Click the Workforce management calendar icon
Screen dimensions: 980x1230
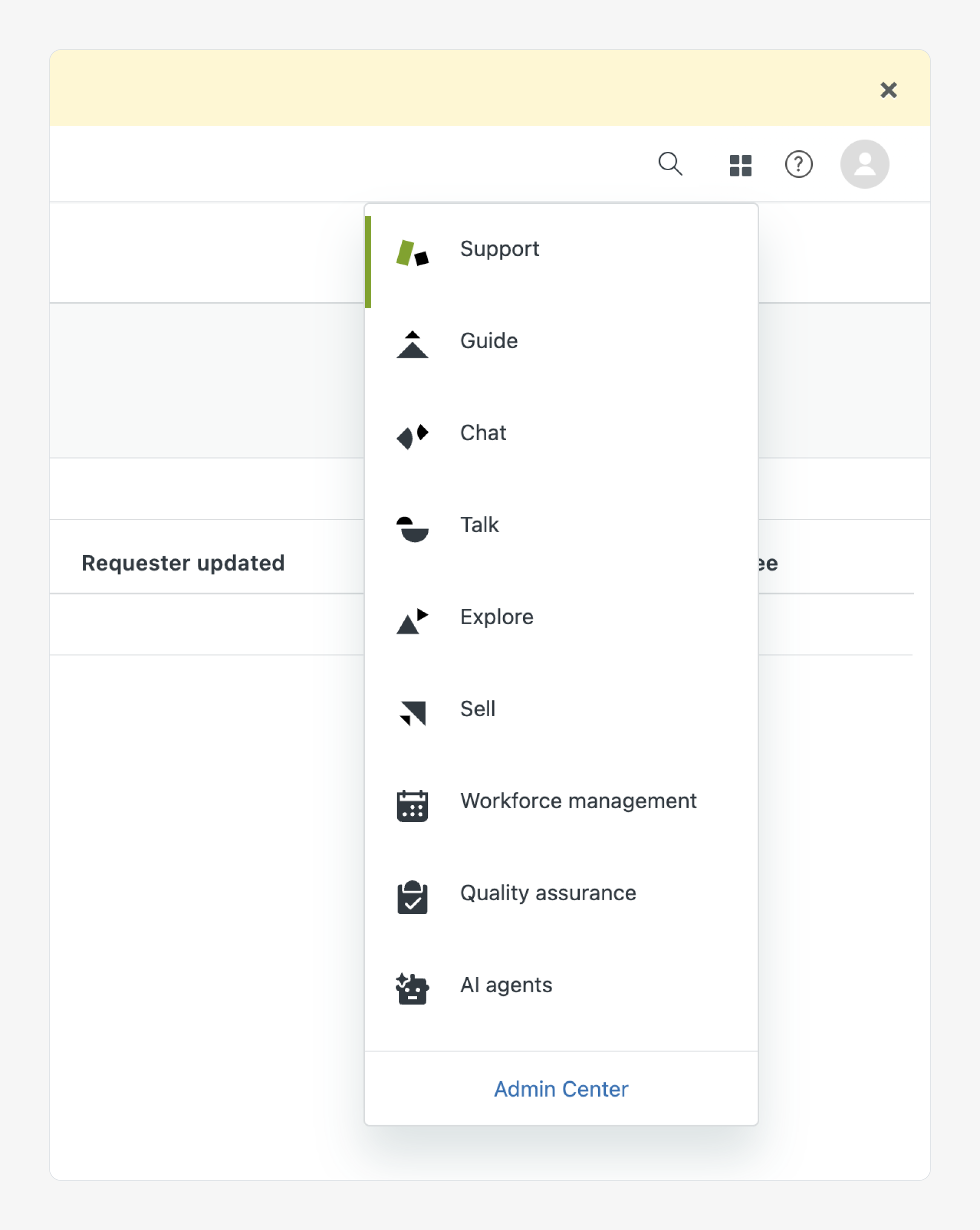click(413, 806)
